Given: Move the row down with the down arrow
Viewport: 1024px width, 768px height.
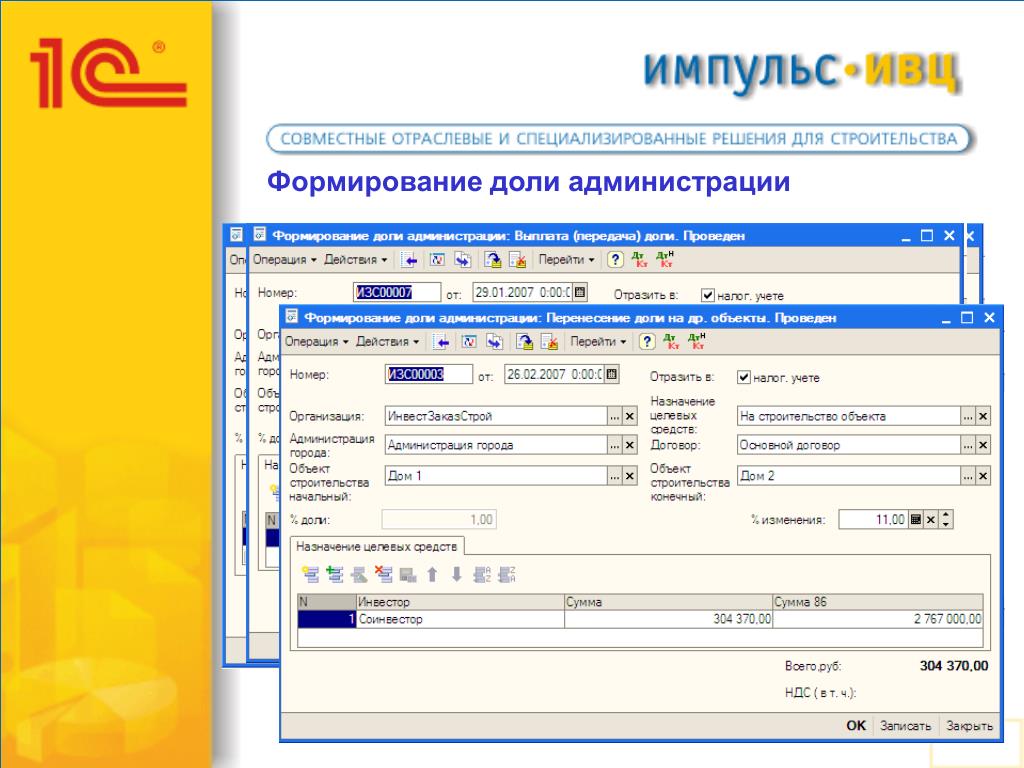Looking at the screenshot, I should (456, 575).
